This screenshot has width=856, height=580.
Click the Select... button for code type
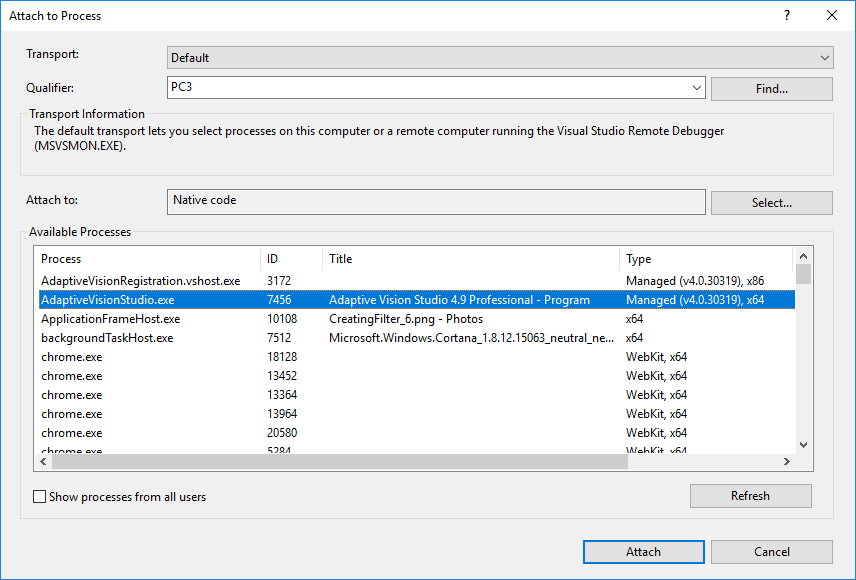(x=771, y=203)
